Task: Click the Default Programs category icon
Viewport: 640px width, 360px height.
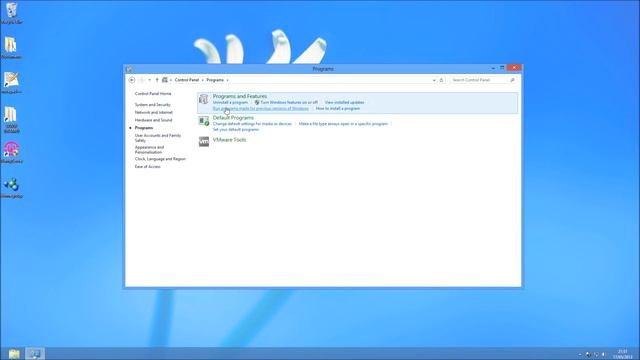Action: (203, 121)
